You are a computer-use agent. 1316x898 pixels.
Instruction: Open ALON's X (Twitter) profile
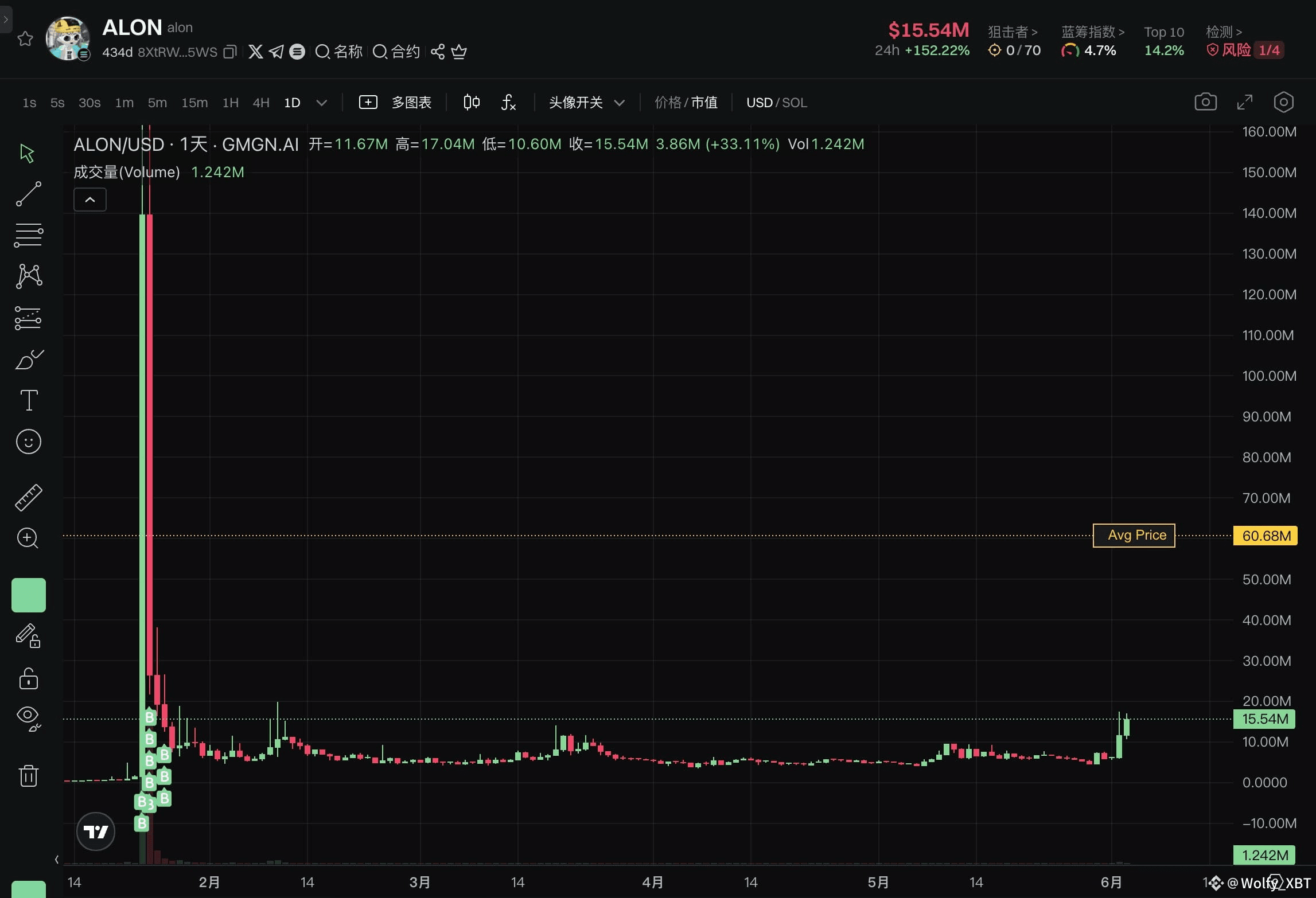256,52
